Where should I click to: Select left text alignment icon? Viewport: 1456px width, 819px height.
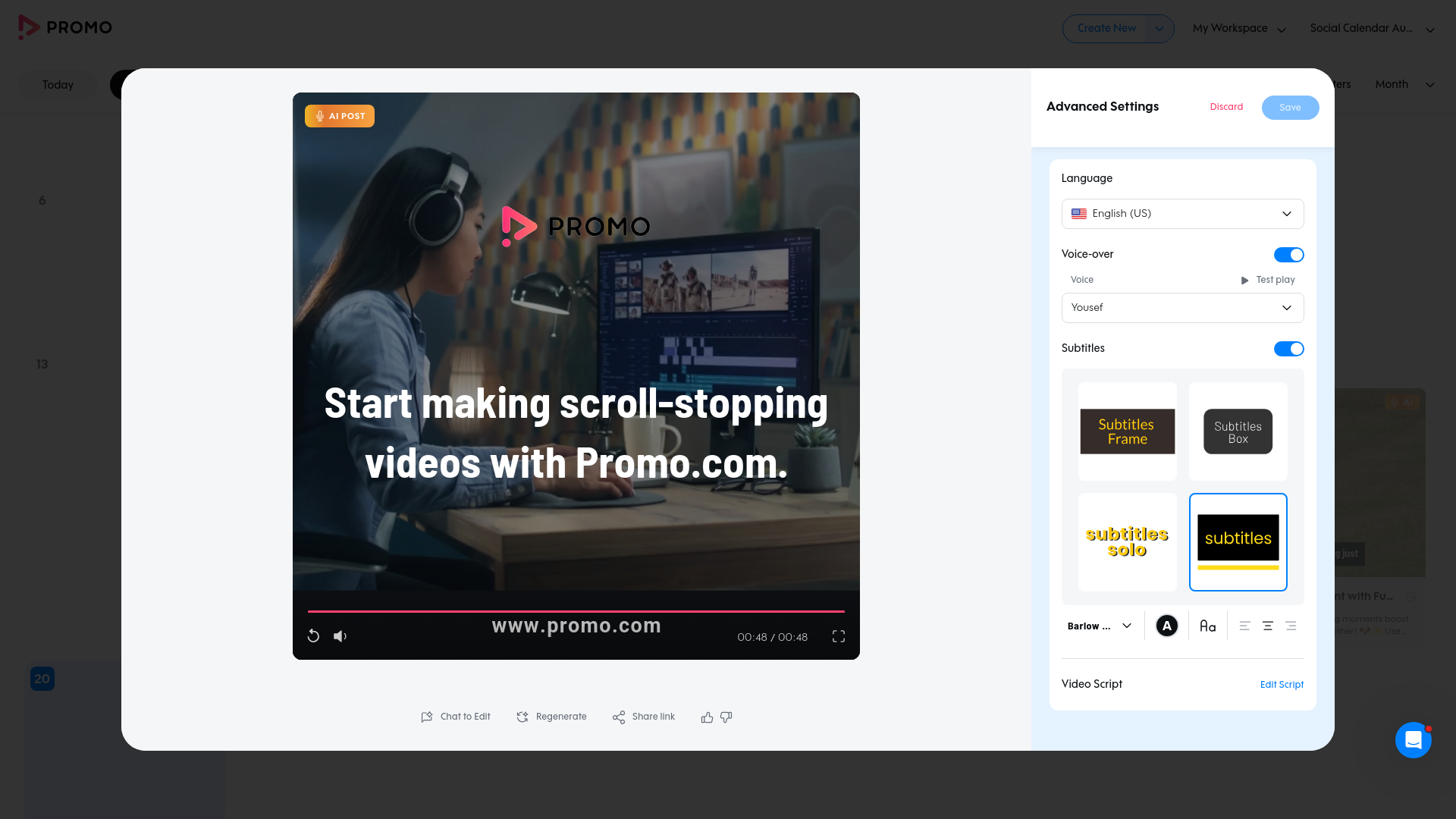(1244, 626)
